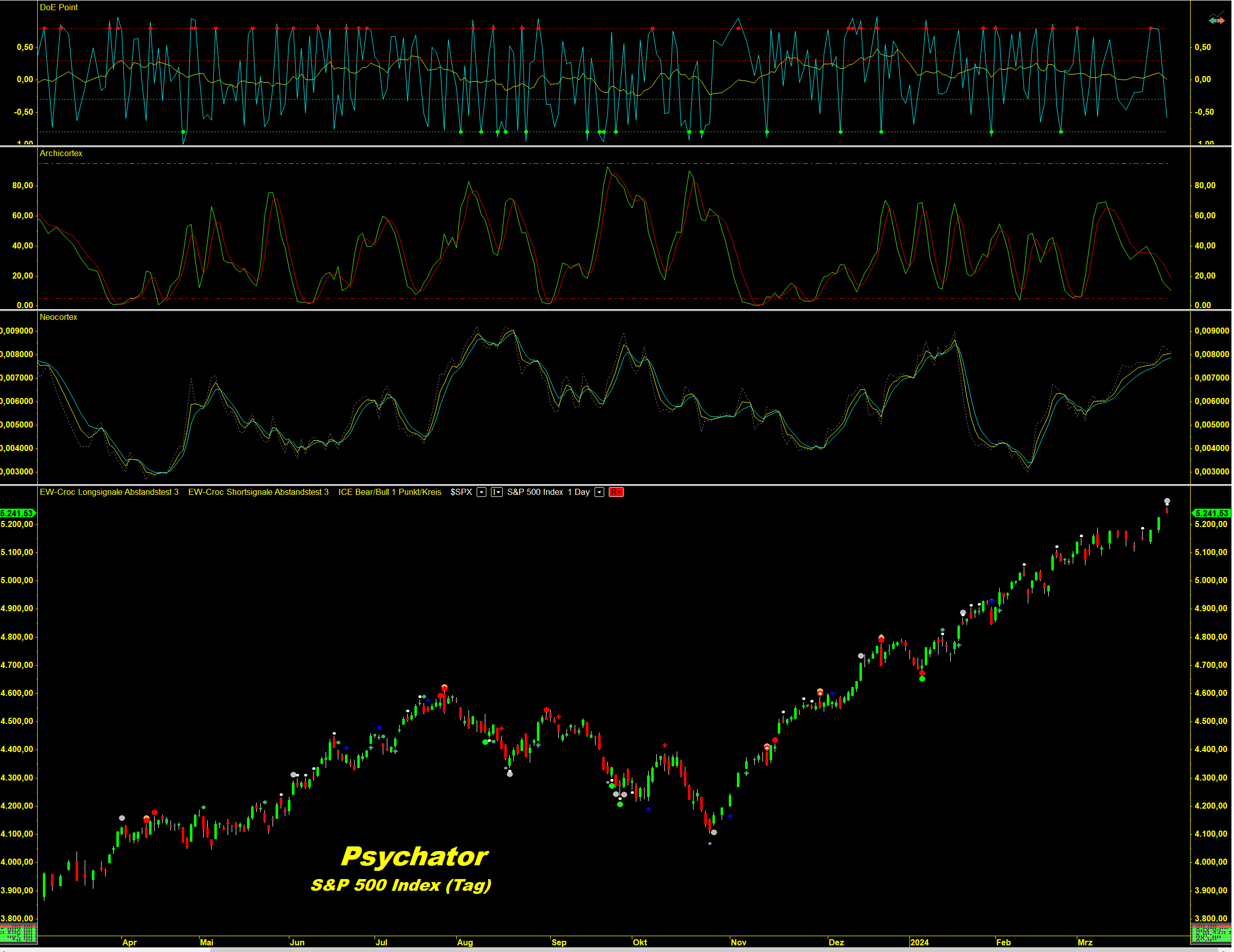Viewport: 1234px width, 952px height.
Task: Click the green left arrow icon
Action: pyautogui.click(x=1213, y=21)
